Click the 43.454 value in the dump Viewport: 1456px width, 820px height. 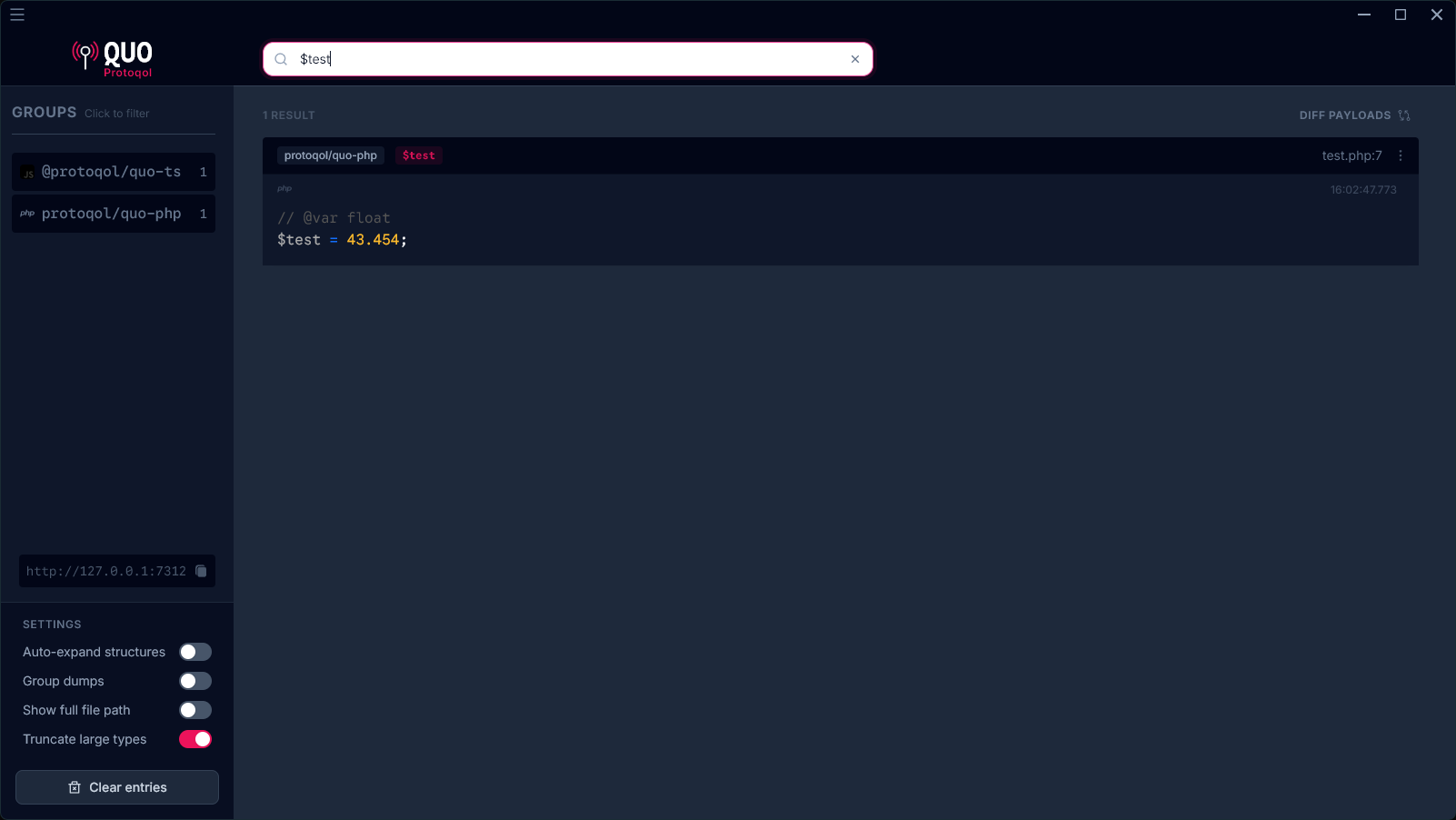pos(373,240)
